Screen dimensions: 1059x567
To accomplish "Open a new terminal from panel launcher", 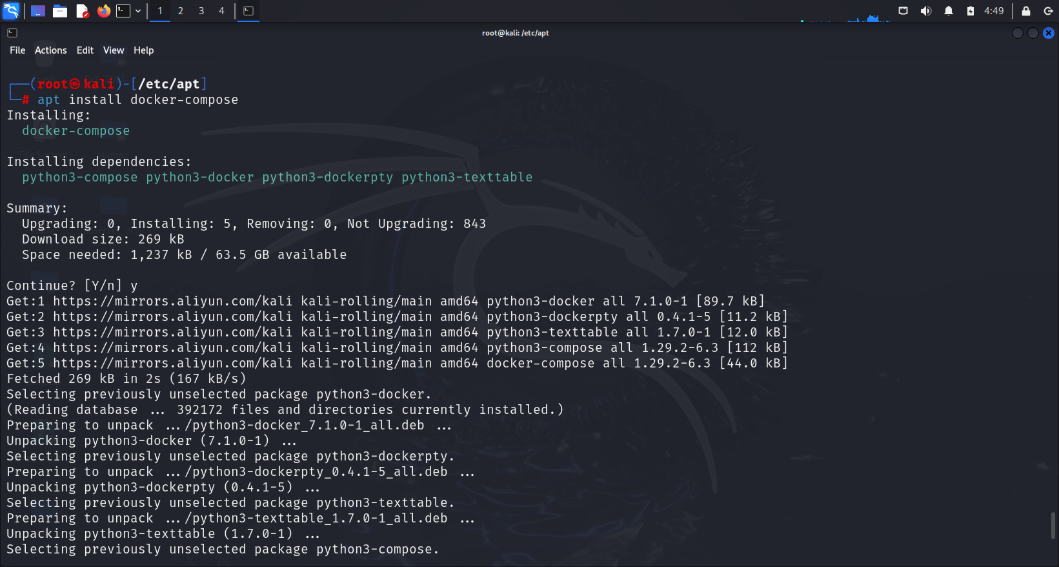I will coord(123,11).
